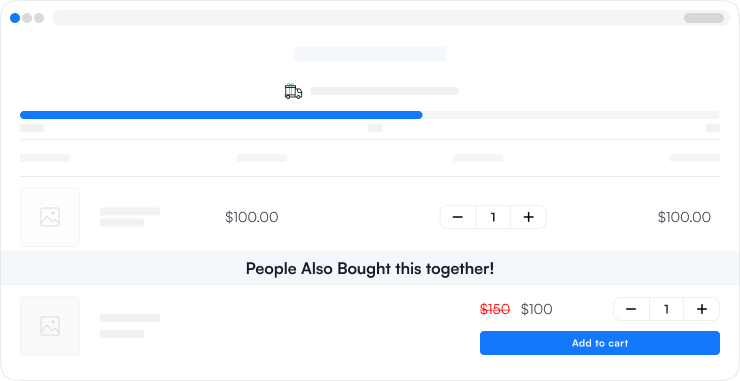Decrease quantity of the recommended product
This screenshot has width=740, height=381.
[631, 309]
